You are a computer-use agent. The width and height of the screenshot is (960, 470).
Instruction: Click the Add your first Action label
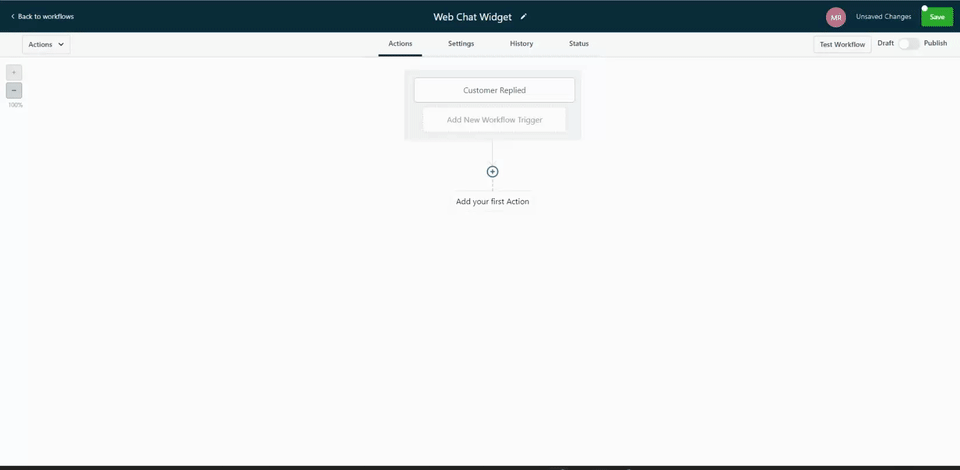pos(492,202)
